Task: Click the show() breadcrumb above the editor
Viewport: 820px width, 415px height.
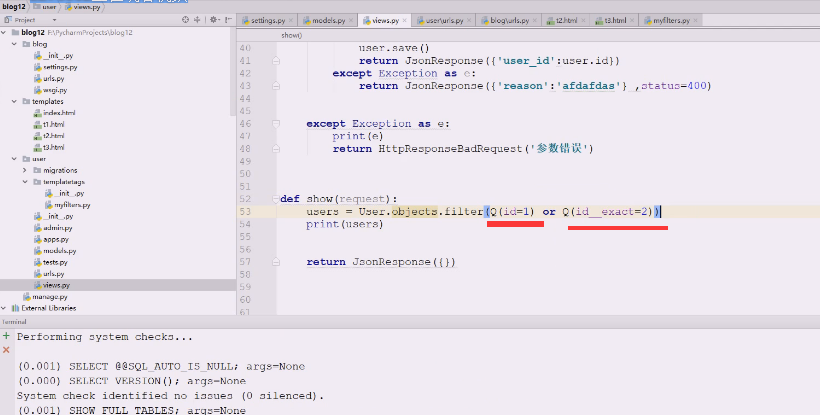Action: tap(292, 36)
